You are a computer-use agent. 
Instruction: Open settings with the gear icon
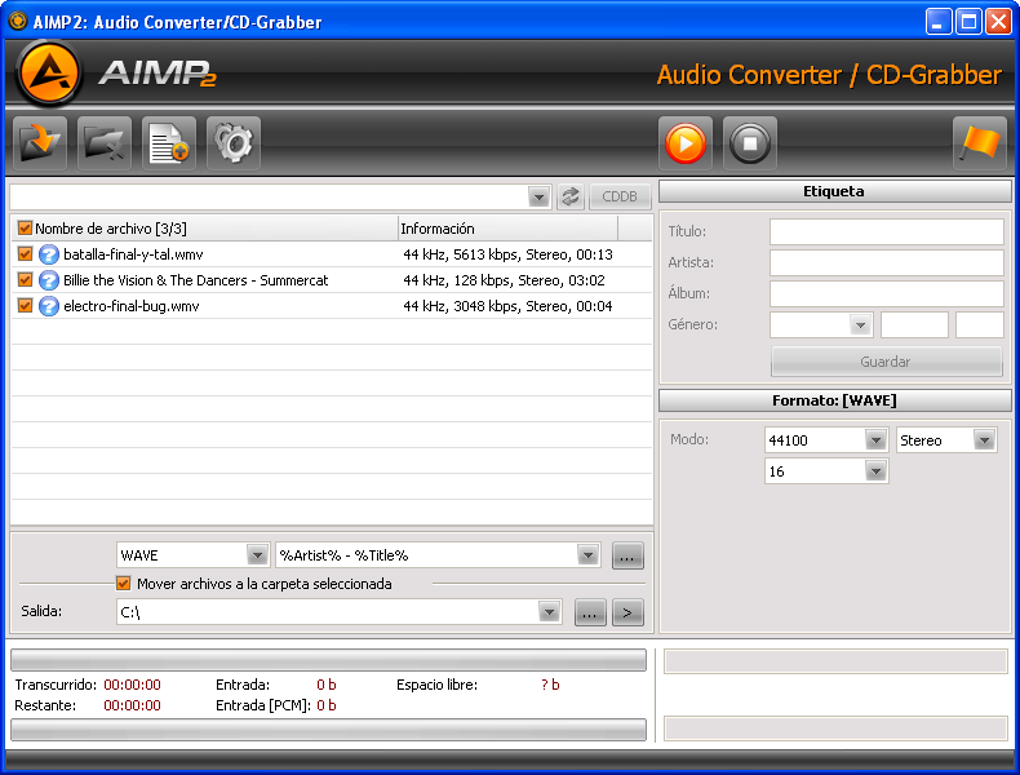pyautogui.click(x=234, y=143)
